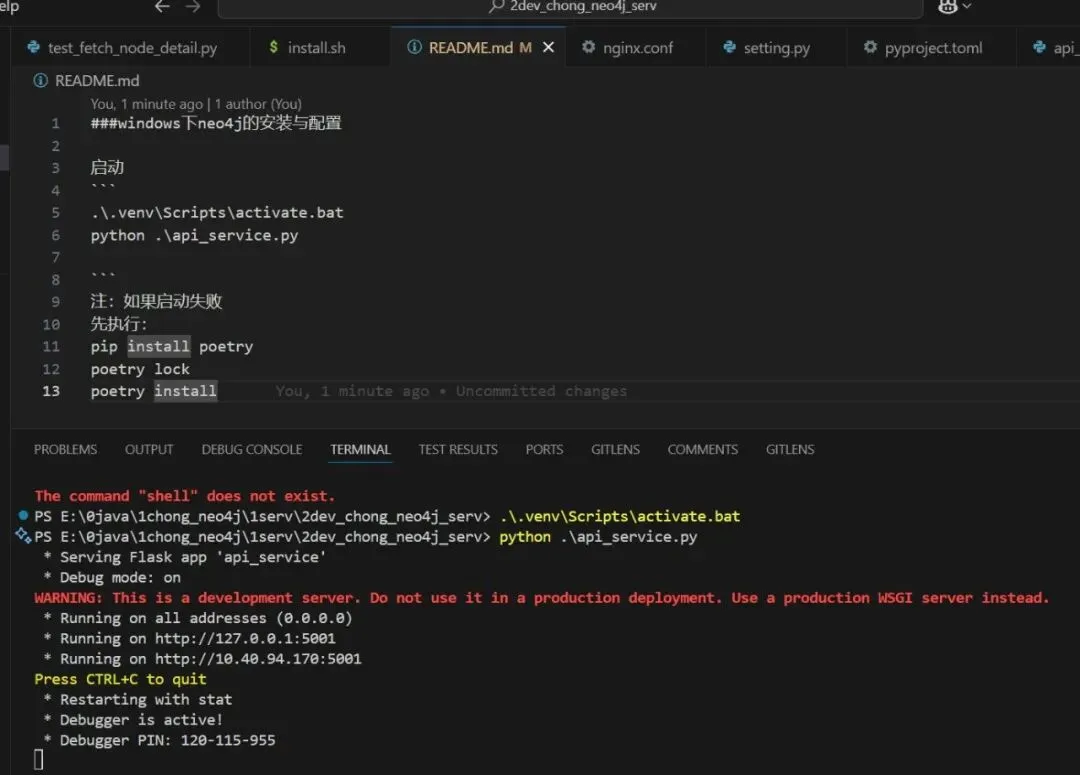The image size is (1080, 775).
Task: Open http://10.40.94.170:5001 link in terminal
Action: click(258, 659)
